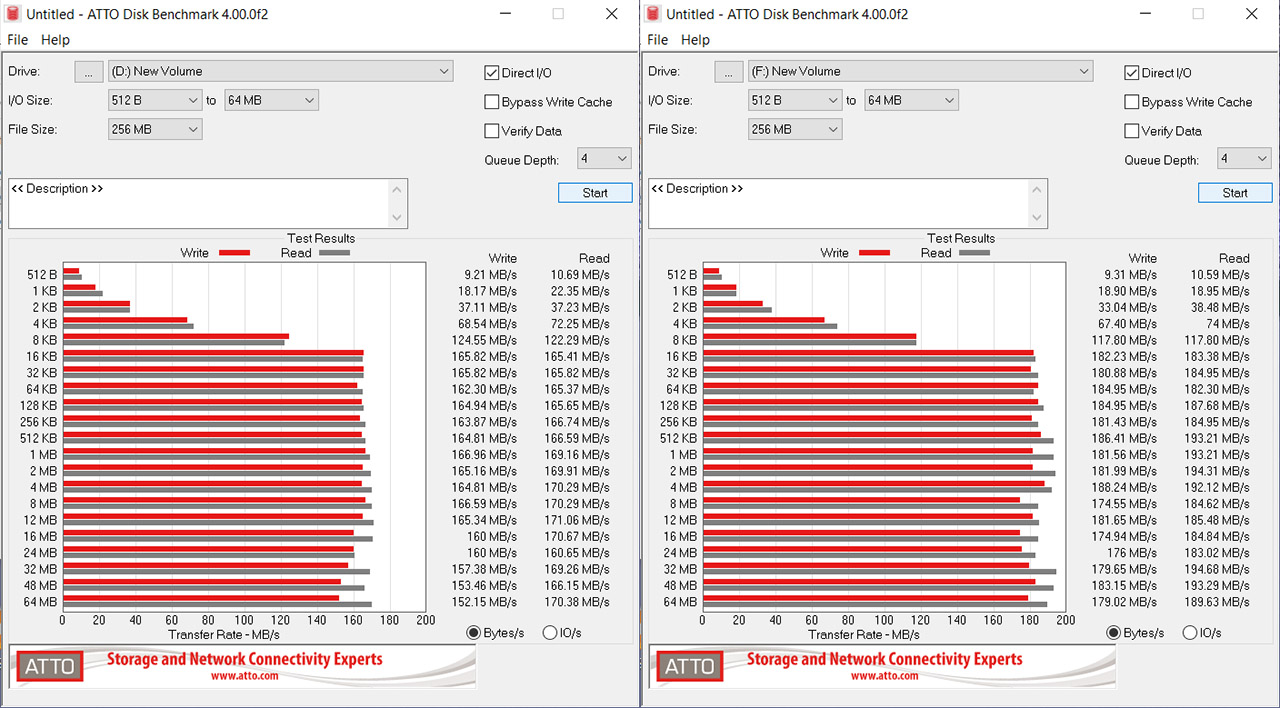1280x708 pixels.
Task: Click the 194.68 MB/s read value in right window
Action: (1217, 570)
